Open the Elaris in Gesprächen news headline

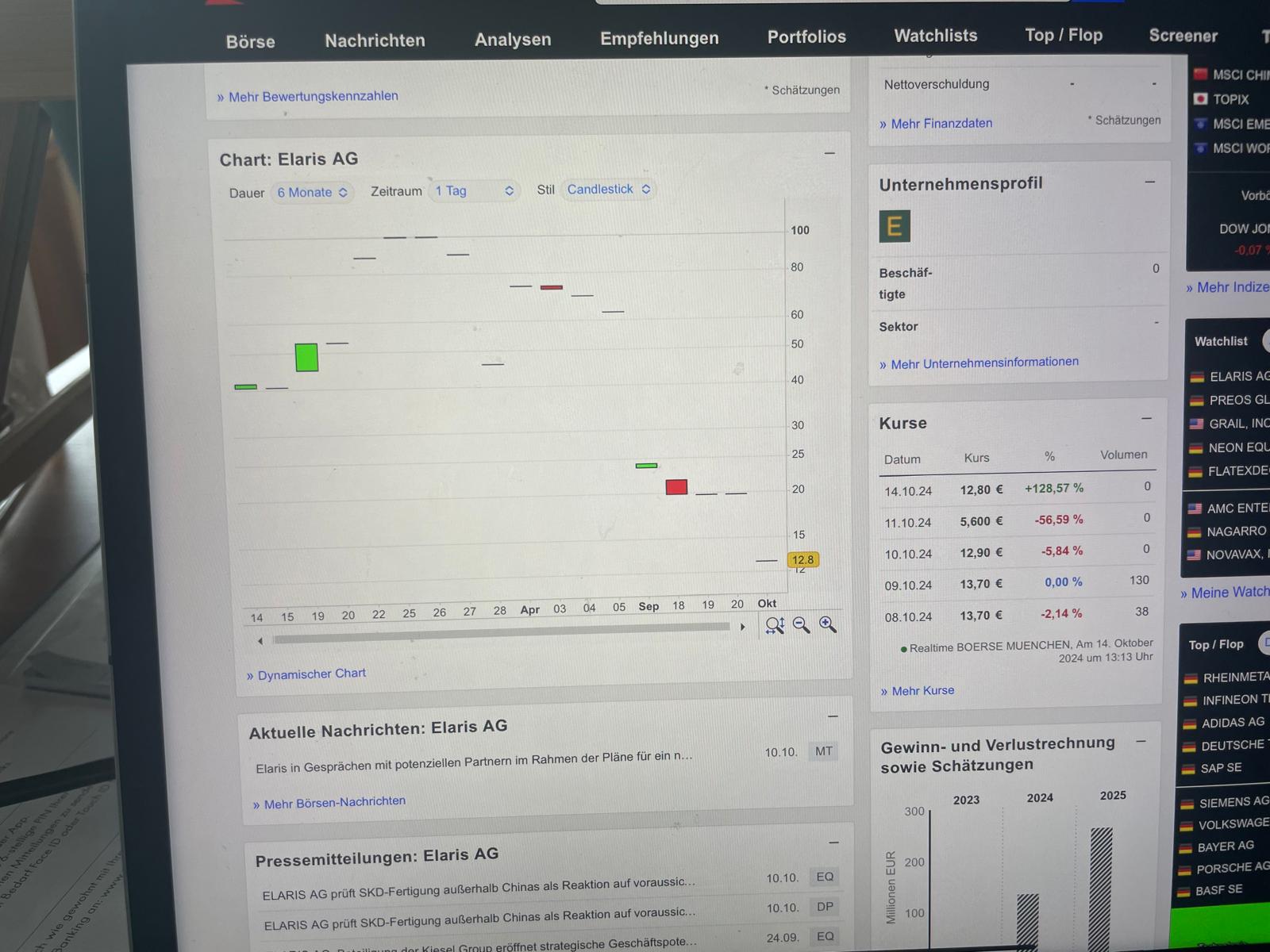(474, 762)
